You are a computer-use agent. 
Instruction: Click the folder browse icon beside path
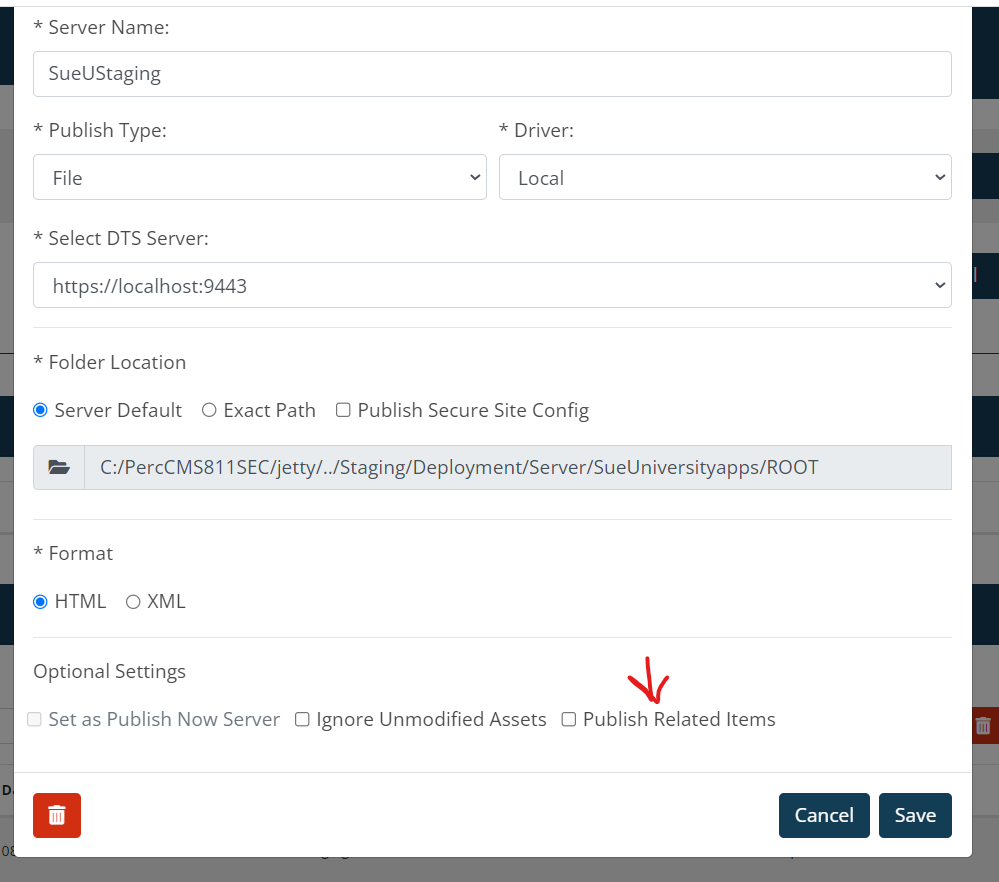59,467
